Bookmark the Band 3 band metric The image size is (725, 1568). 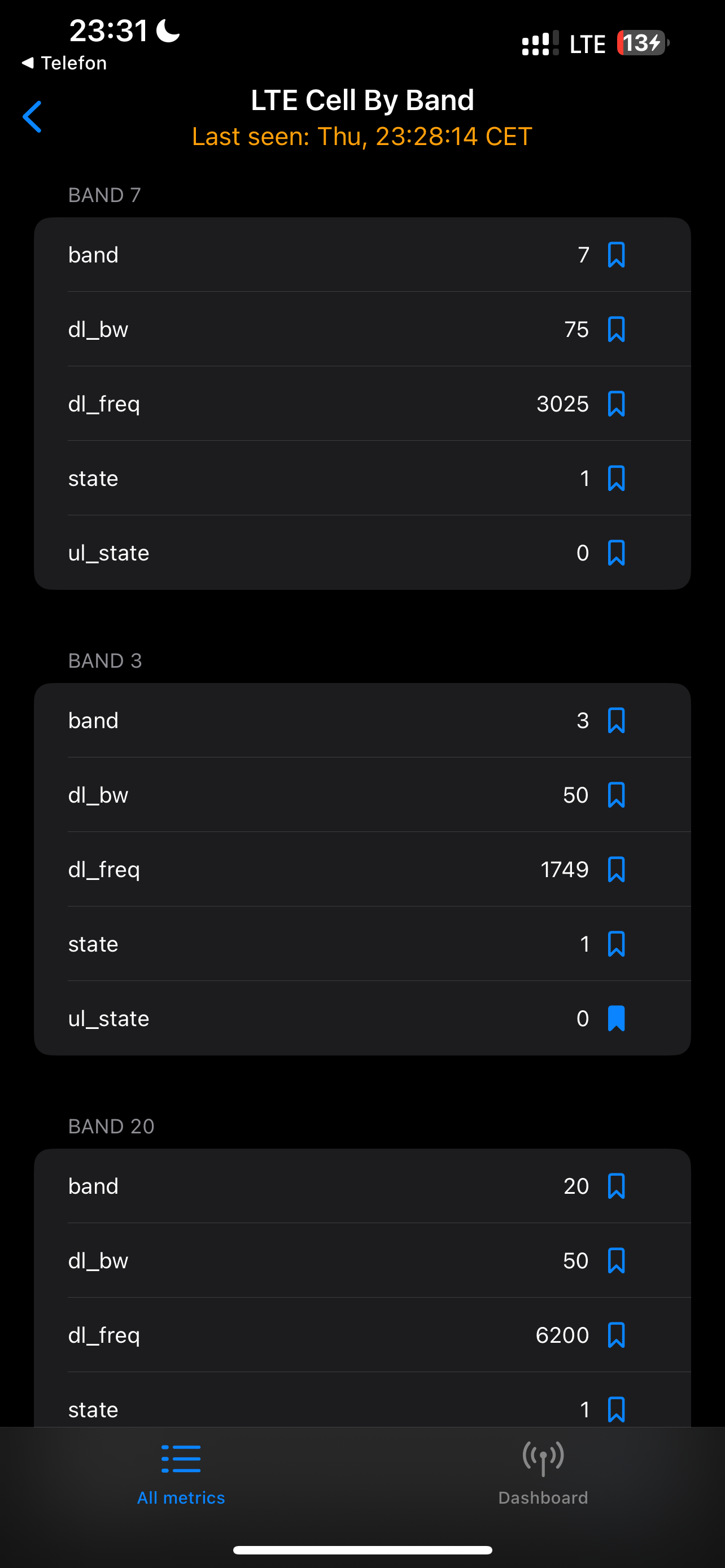click(616, 721)
